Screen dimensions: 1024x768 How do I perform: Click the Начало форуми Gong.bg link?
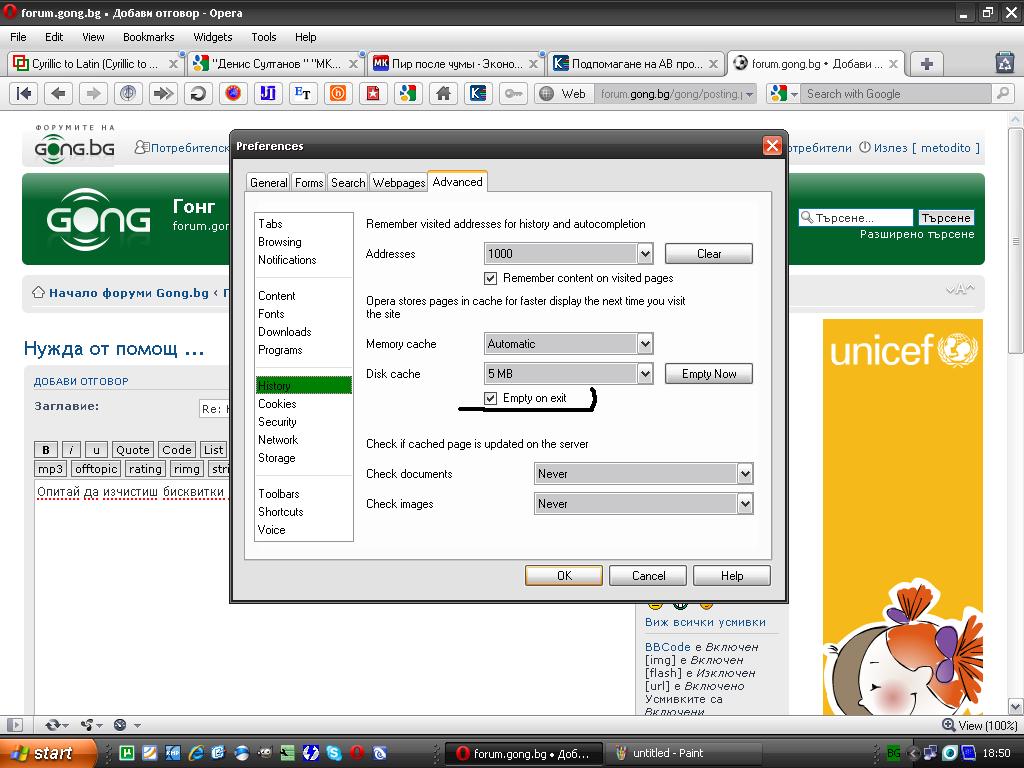click(x=129, y=293)
